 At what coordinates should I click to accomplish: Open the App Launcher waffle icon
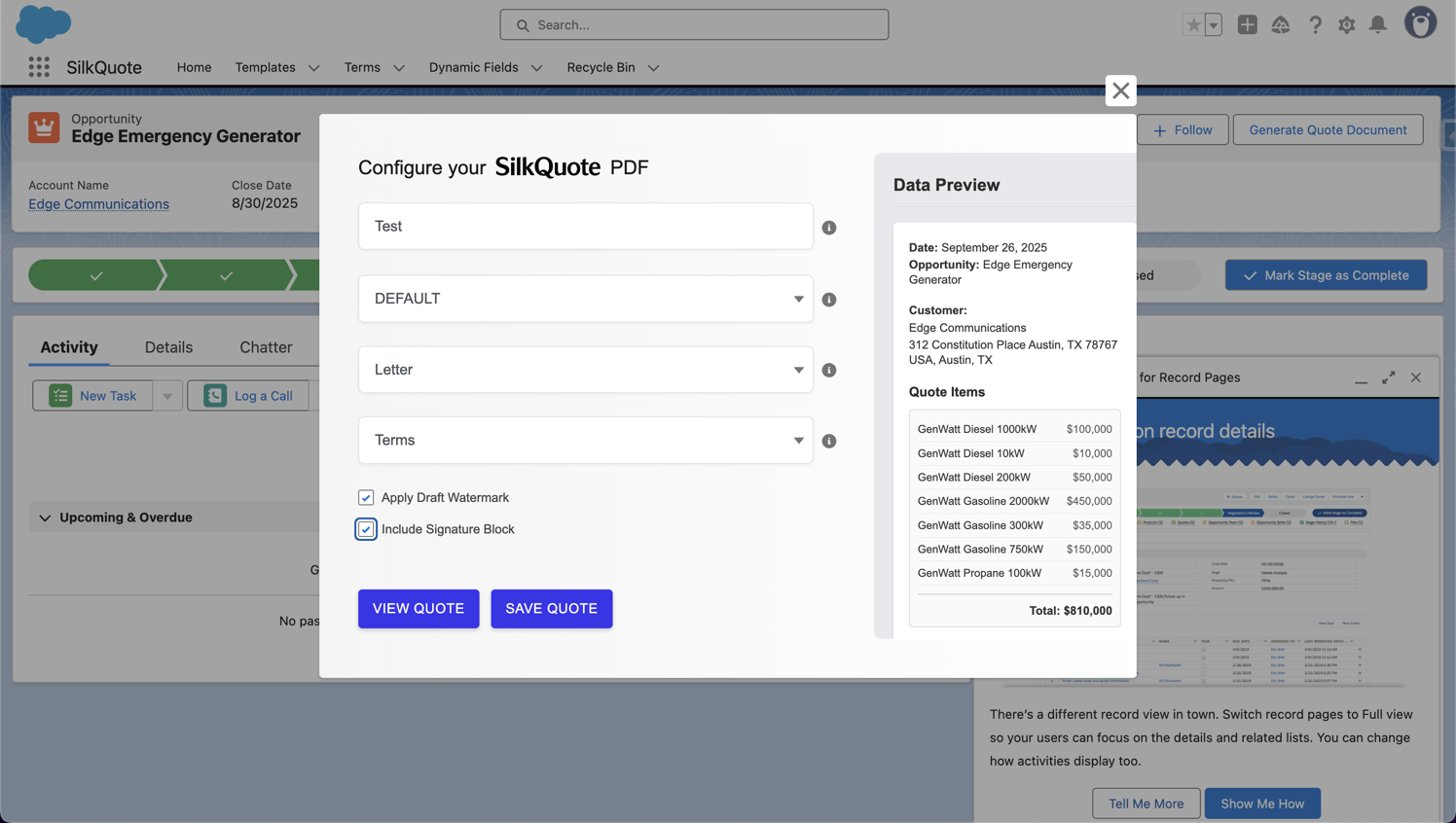(x=38, y=66)
